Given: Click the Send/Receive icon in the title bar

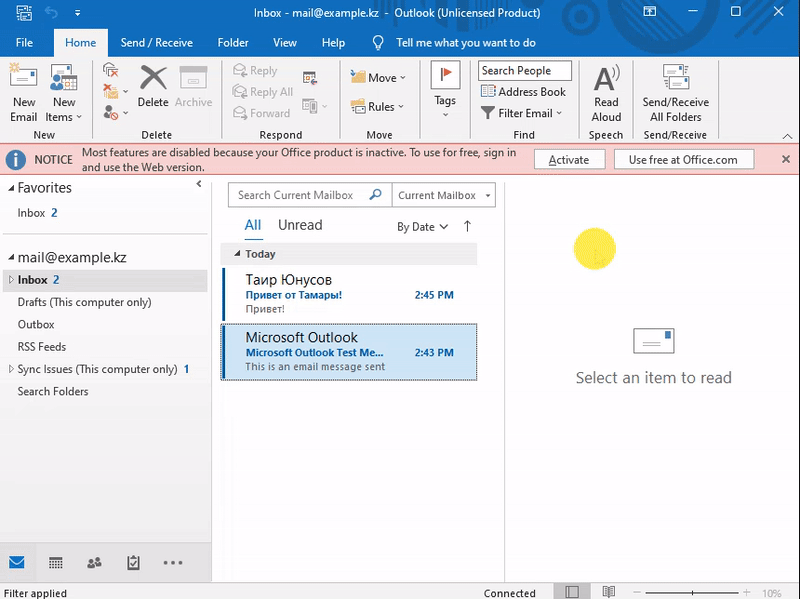Looking at the screenshot, I should pyautogui.click(x=23, y=12).
